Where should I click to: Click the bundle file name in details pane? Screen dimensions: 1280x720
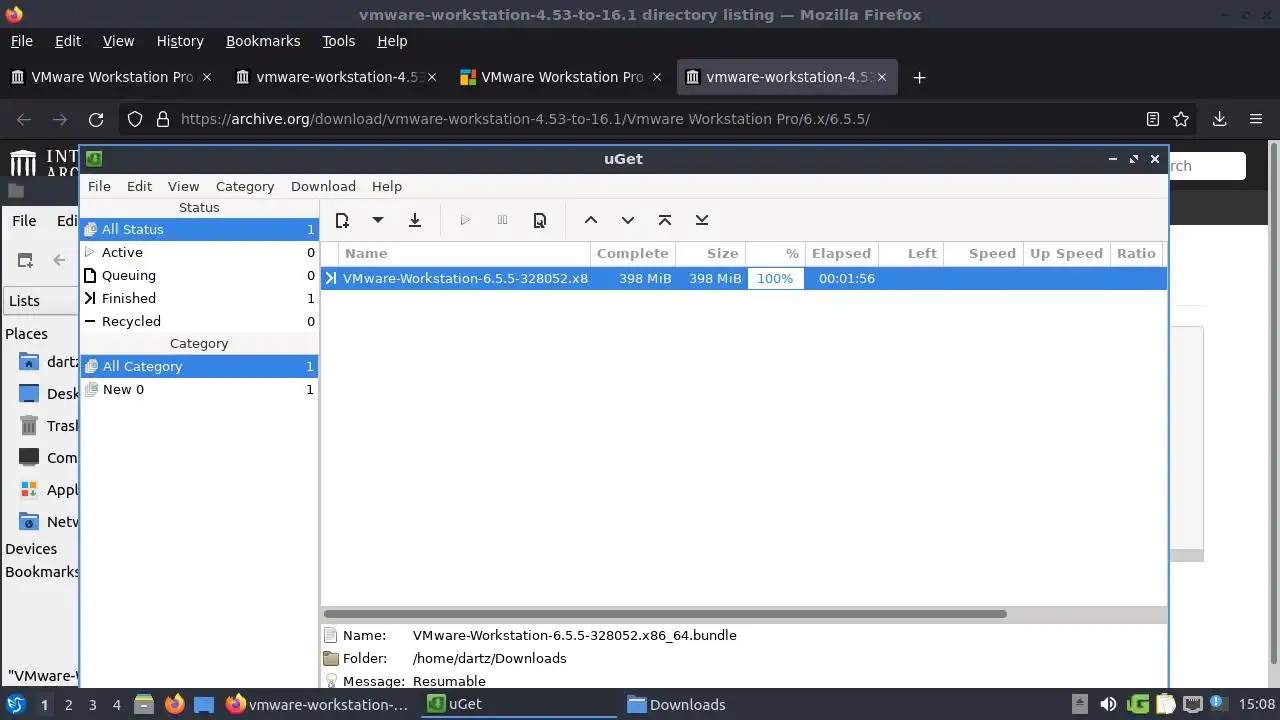(574, 635)
